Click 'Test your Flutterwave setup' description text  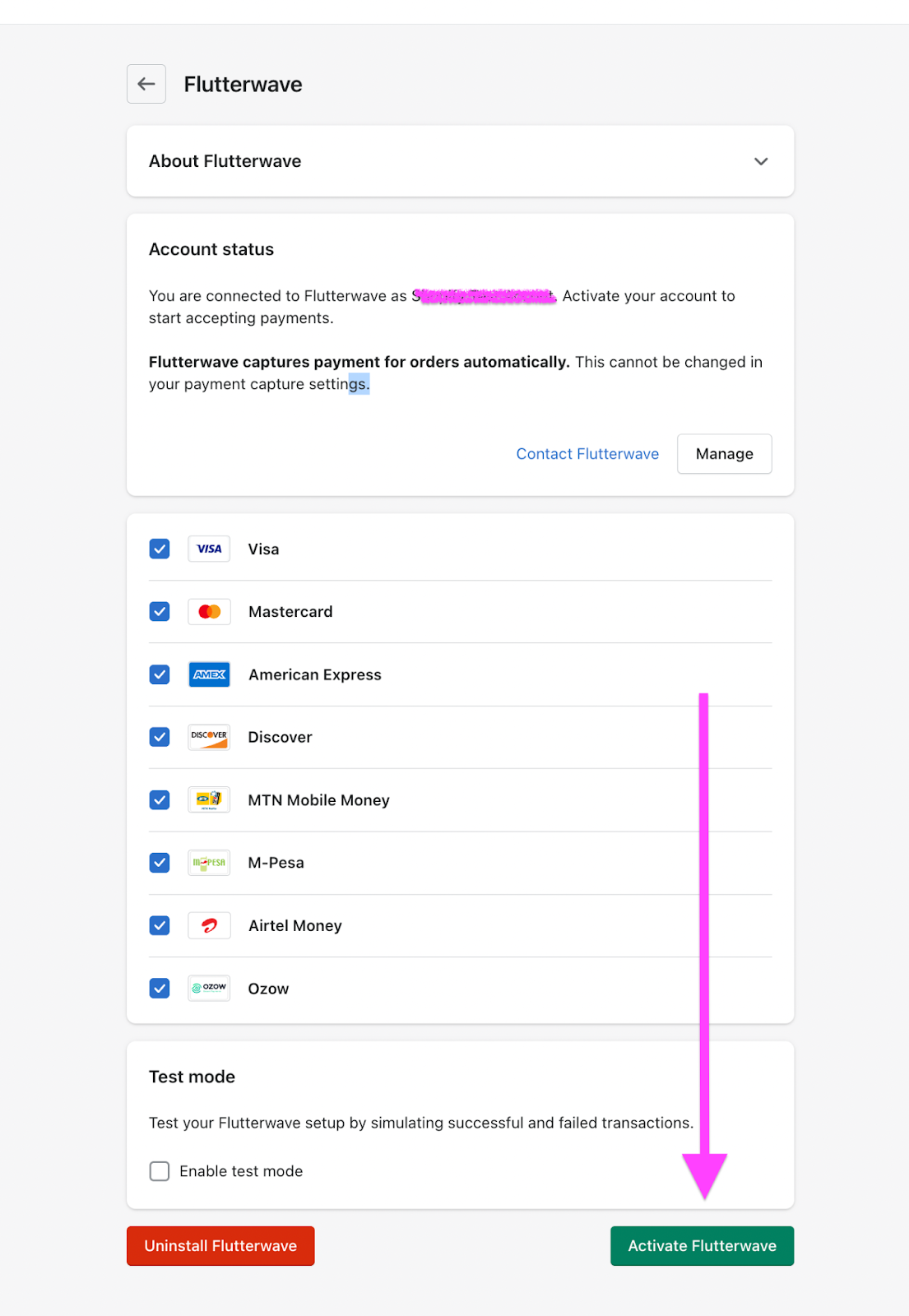coord(421,1123)
